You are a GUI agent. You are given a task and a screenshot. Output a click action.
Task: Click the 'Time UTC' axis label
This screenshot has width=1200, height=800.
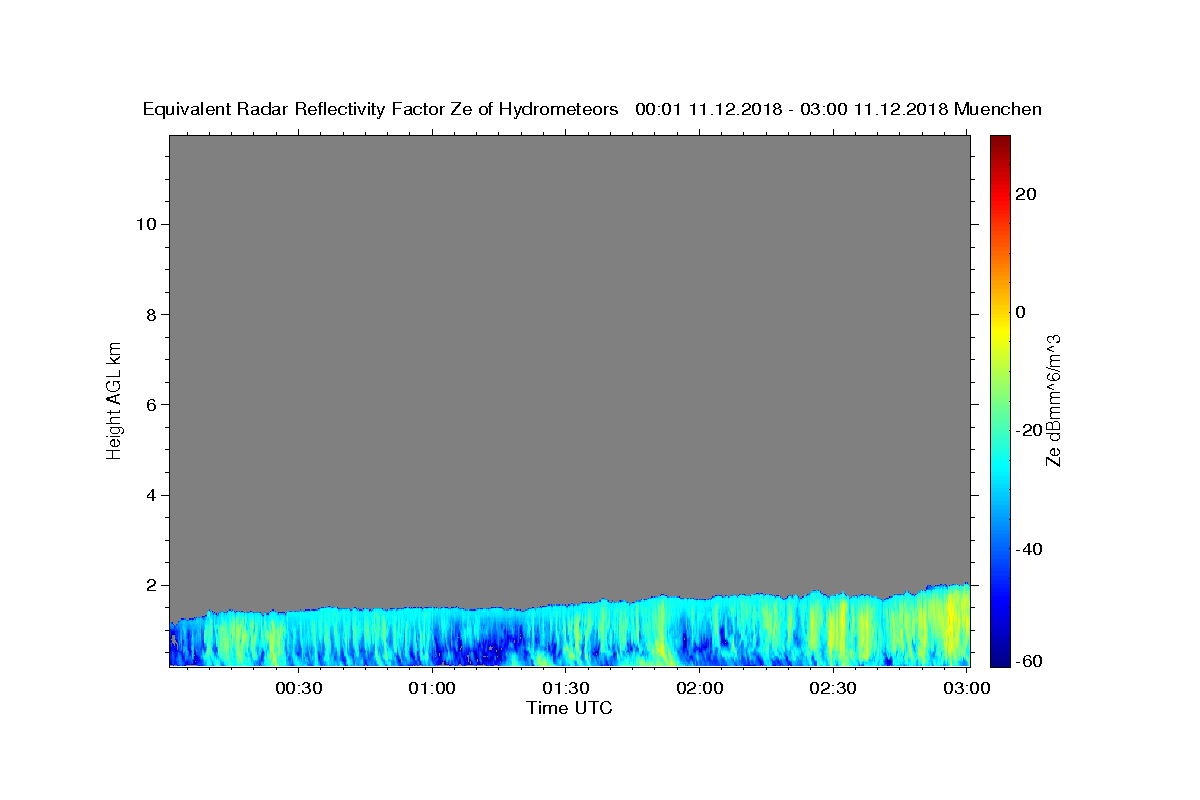569,708
